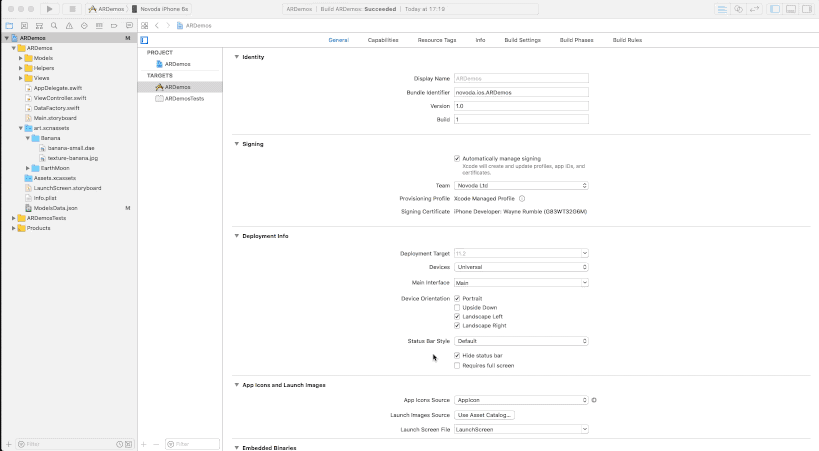Switch to the Build Rules tab
The width and height of the screenshot is (819, 451).
(x=627, y=40)
